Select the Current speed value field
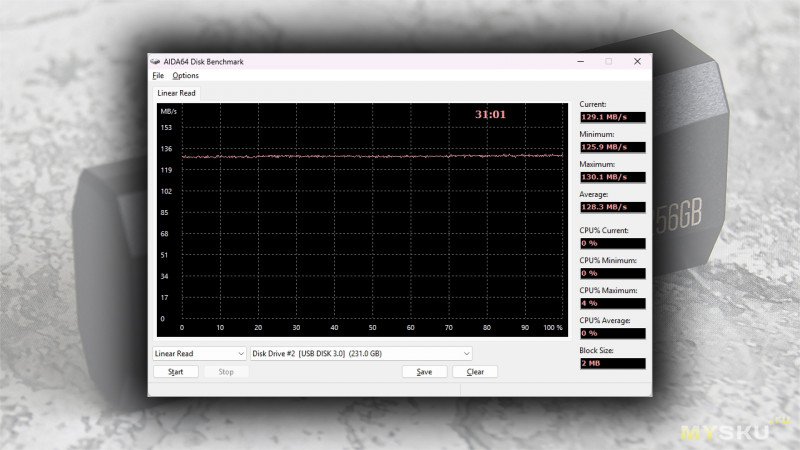Image resolution: width=800 pixels, height=450 pixels. [612, 117]
